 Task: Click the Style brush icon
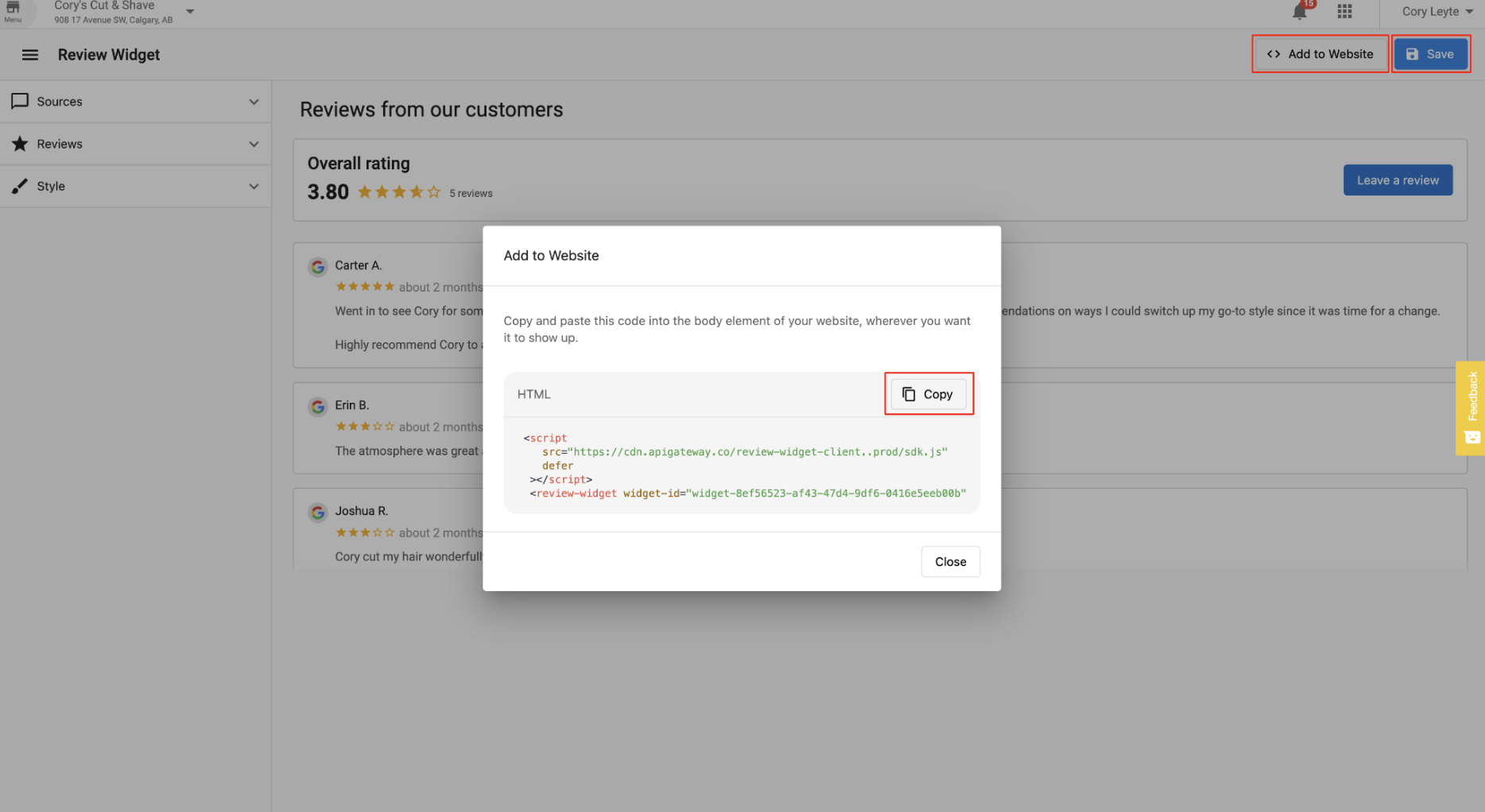point(21,186)
